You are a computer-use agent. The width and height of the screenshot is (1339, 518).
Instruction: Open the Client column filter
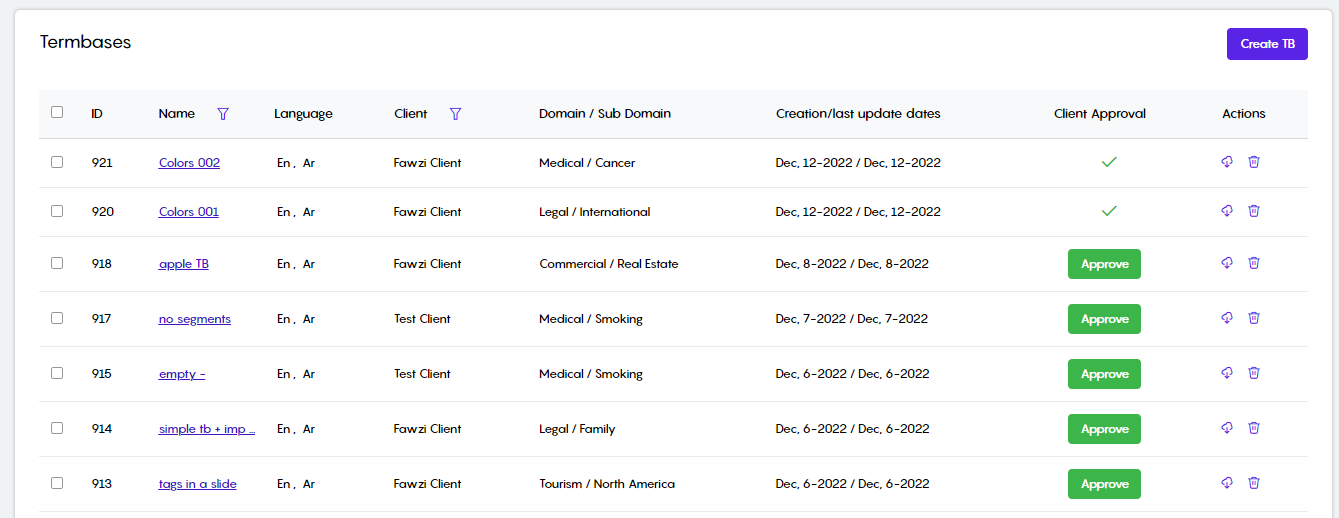tap(456, 114)
